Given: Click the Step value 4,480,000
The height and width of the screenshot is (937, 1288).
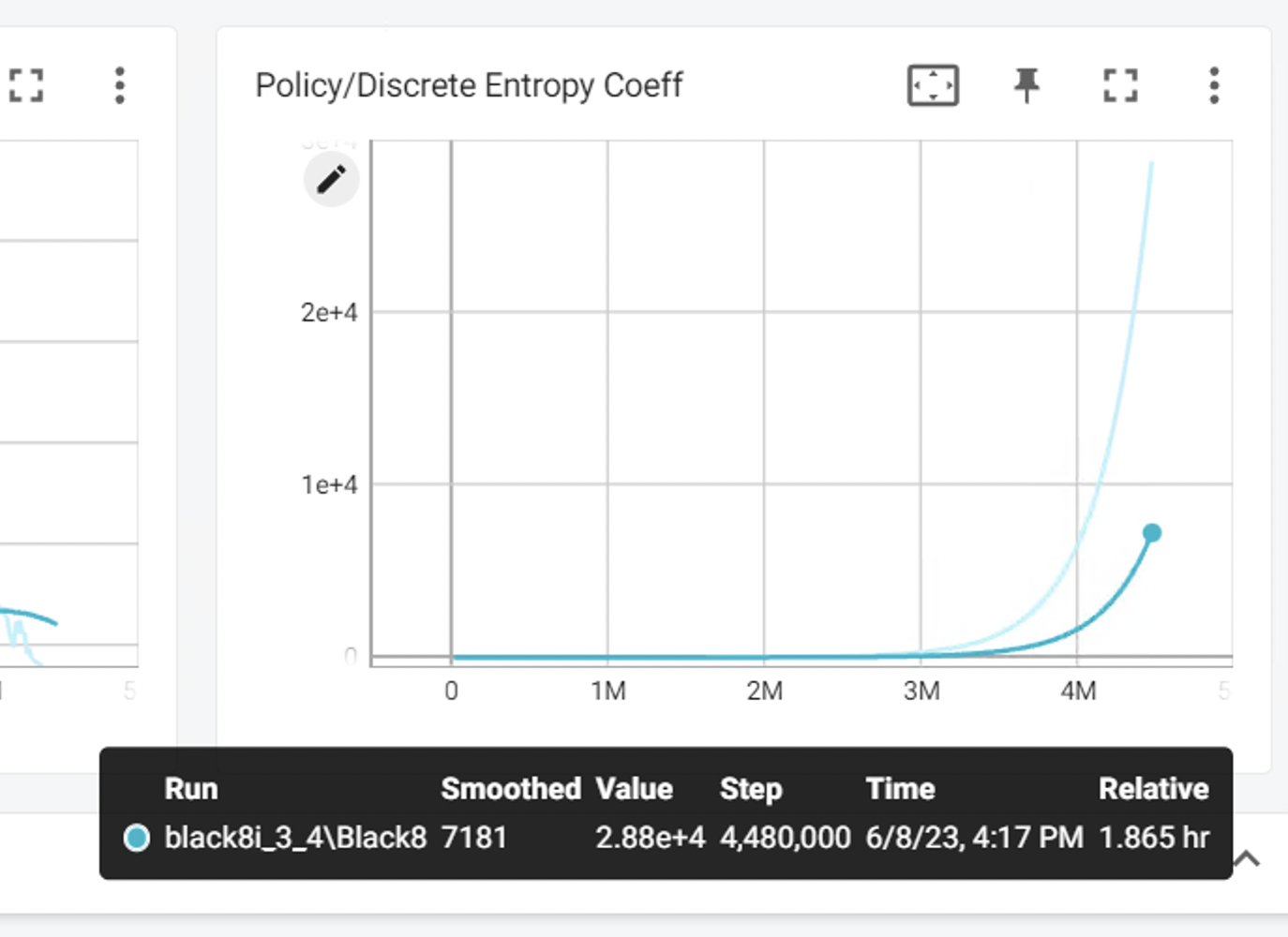Looking at the screenshot, I should pyautogui.click(x=785, y=837).
